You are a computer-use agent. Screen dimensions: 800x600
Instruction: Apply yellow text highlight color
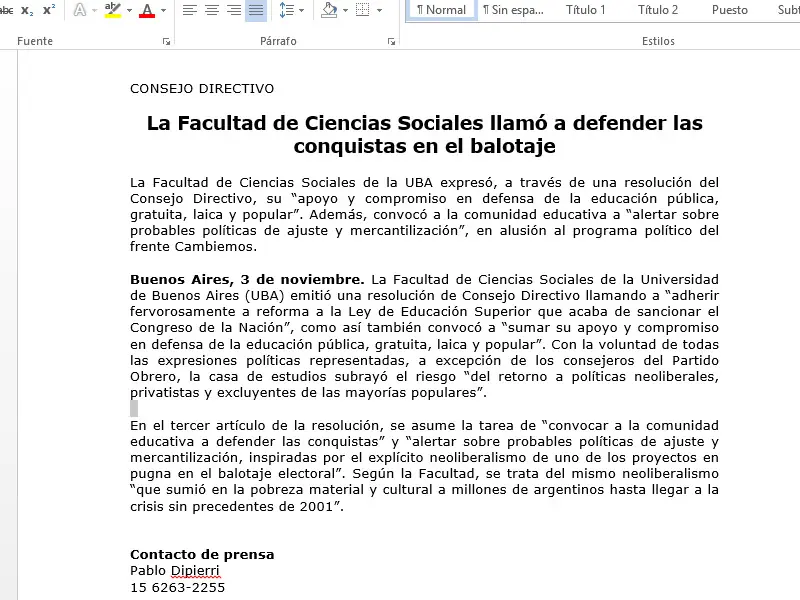(113, 10)
